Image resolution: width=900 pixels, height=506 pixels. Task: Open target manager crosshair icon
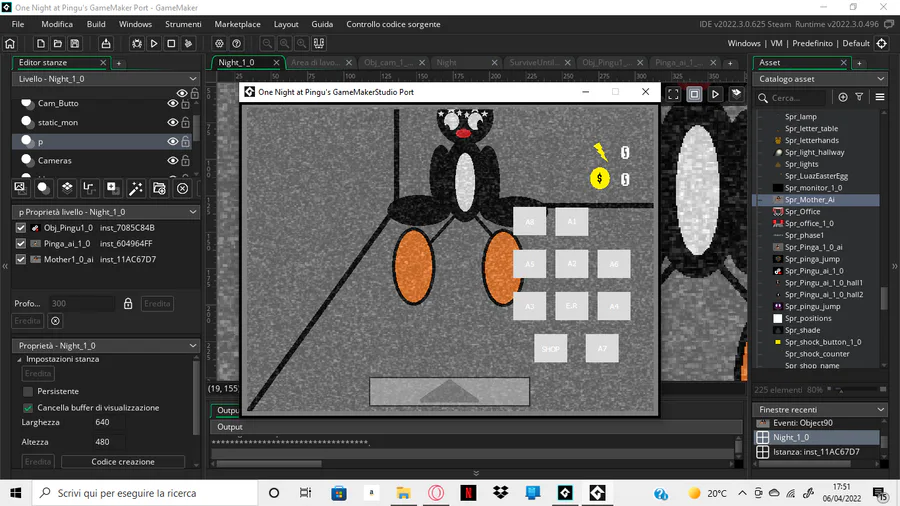coord(882,44)
